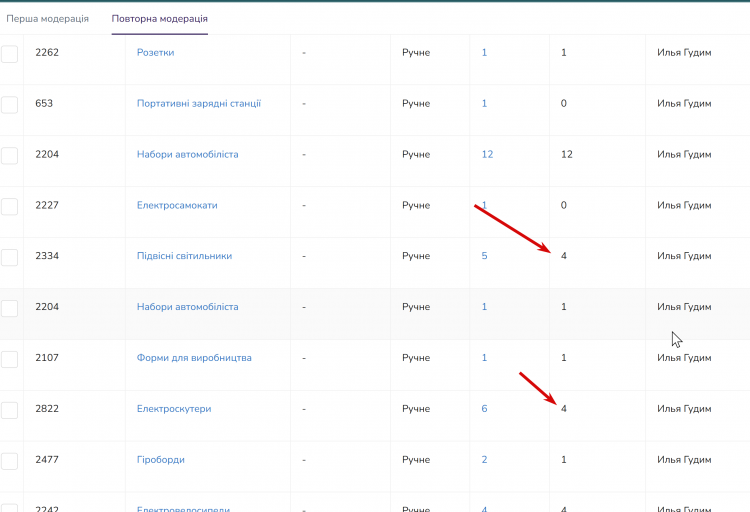This screenshot has height=512, width=750.
Task: Open the Форми для виробництва link
Action: coord(194,358)
